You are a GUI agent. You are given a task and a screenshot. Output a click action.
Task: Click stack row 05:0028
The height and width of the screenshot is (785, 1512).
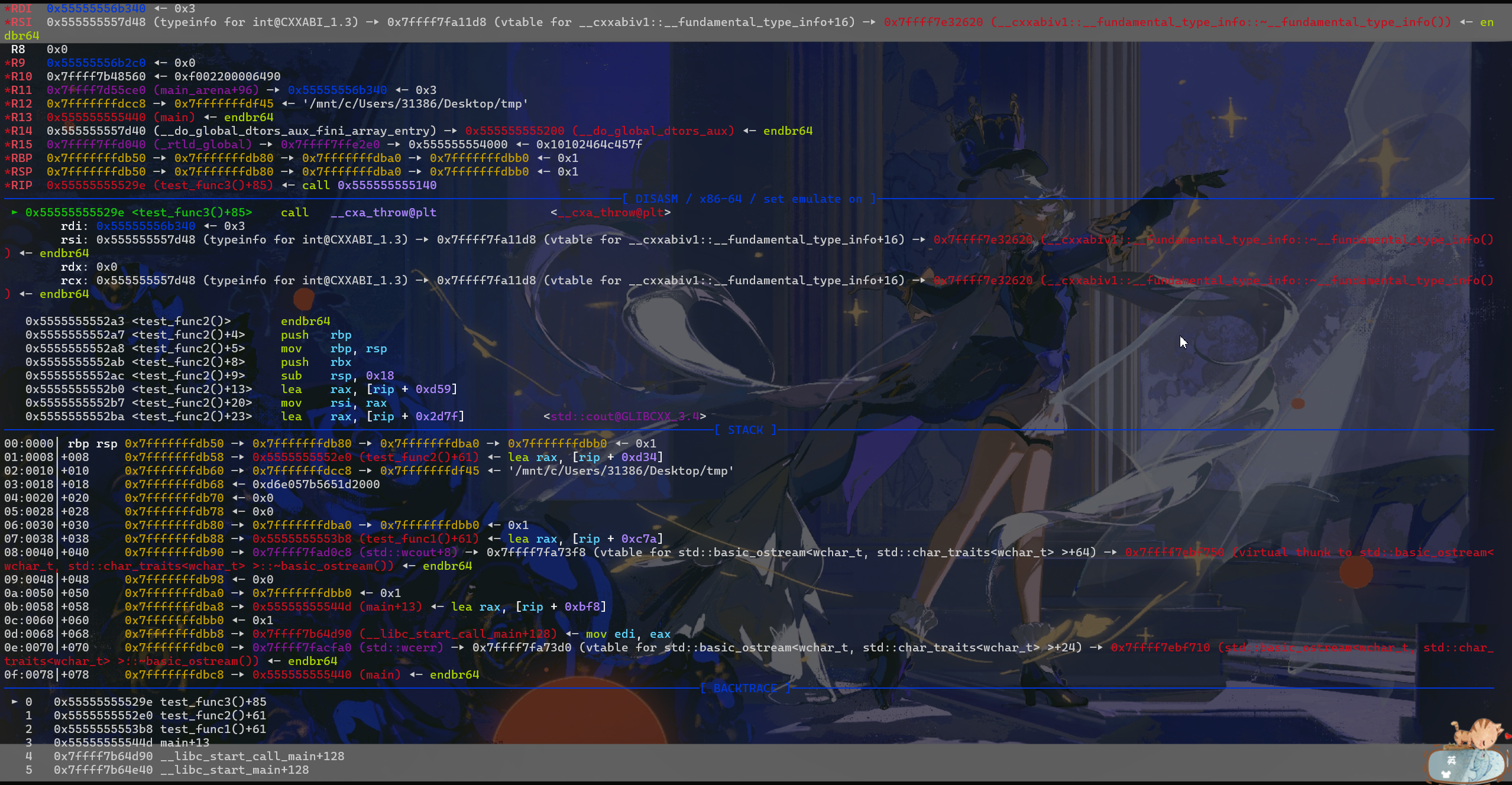pyautogui.click(x=138, y=511)
